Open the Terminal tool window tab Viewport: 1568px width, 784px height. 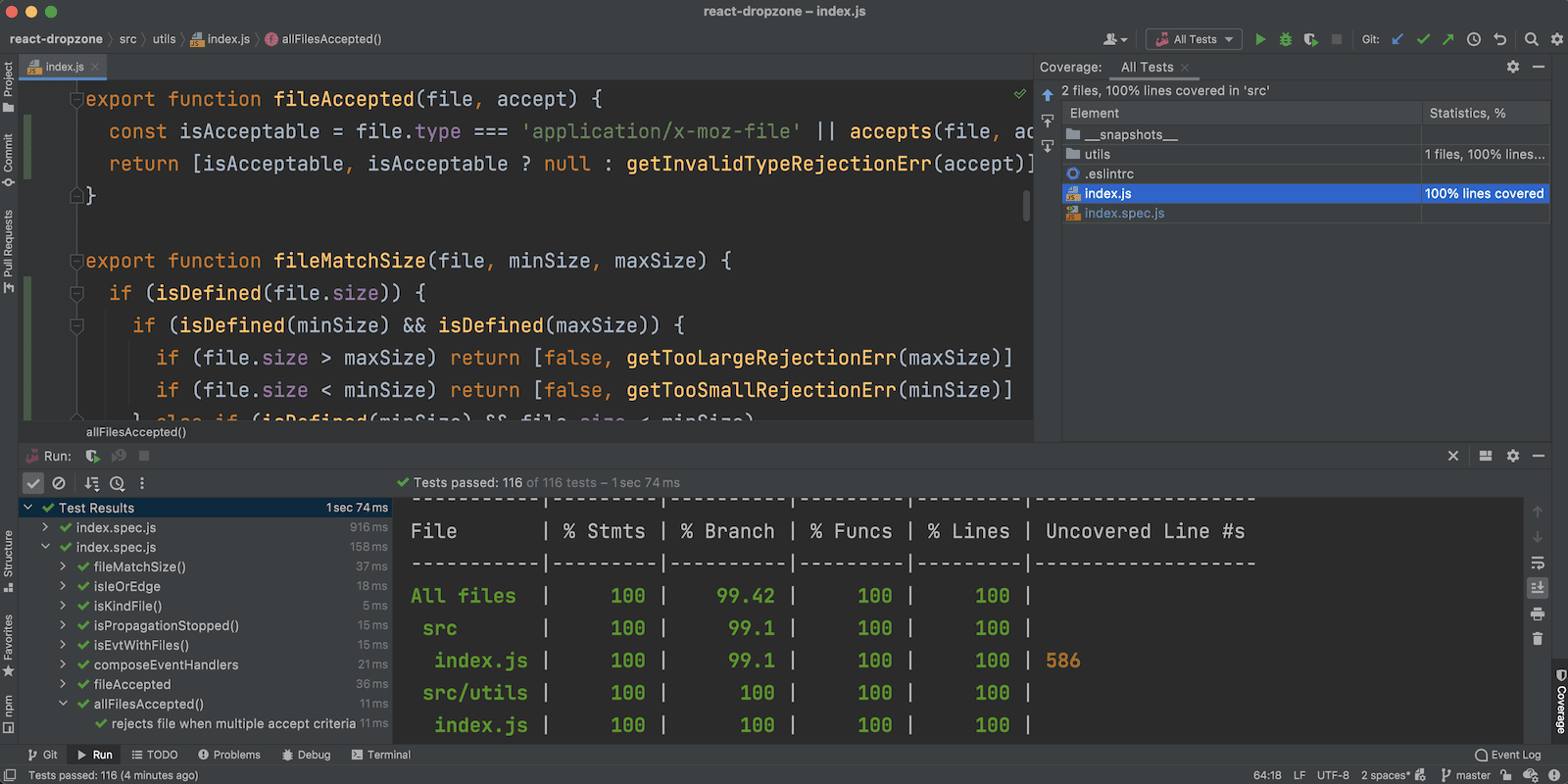[x=381, y=755]
